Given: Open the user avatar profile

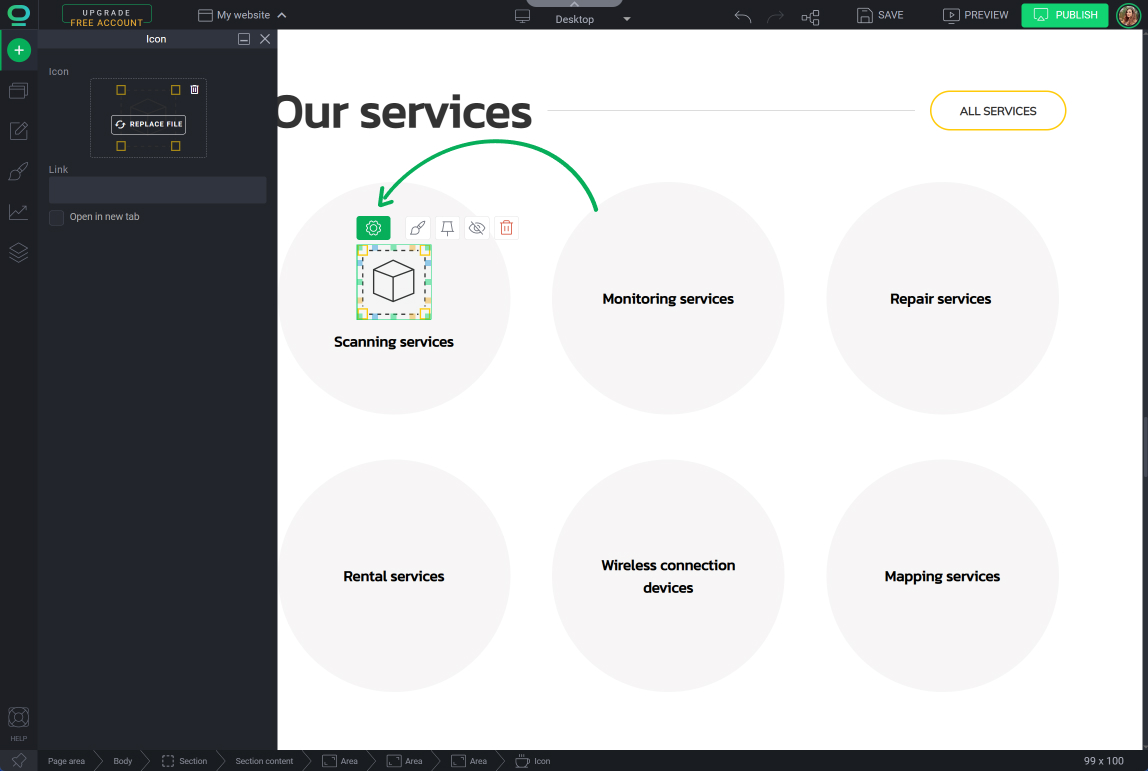Looking at the screenshot, I should 1128,15.
